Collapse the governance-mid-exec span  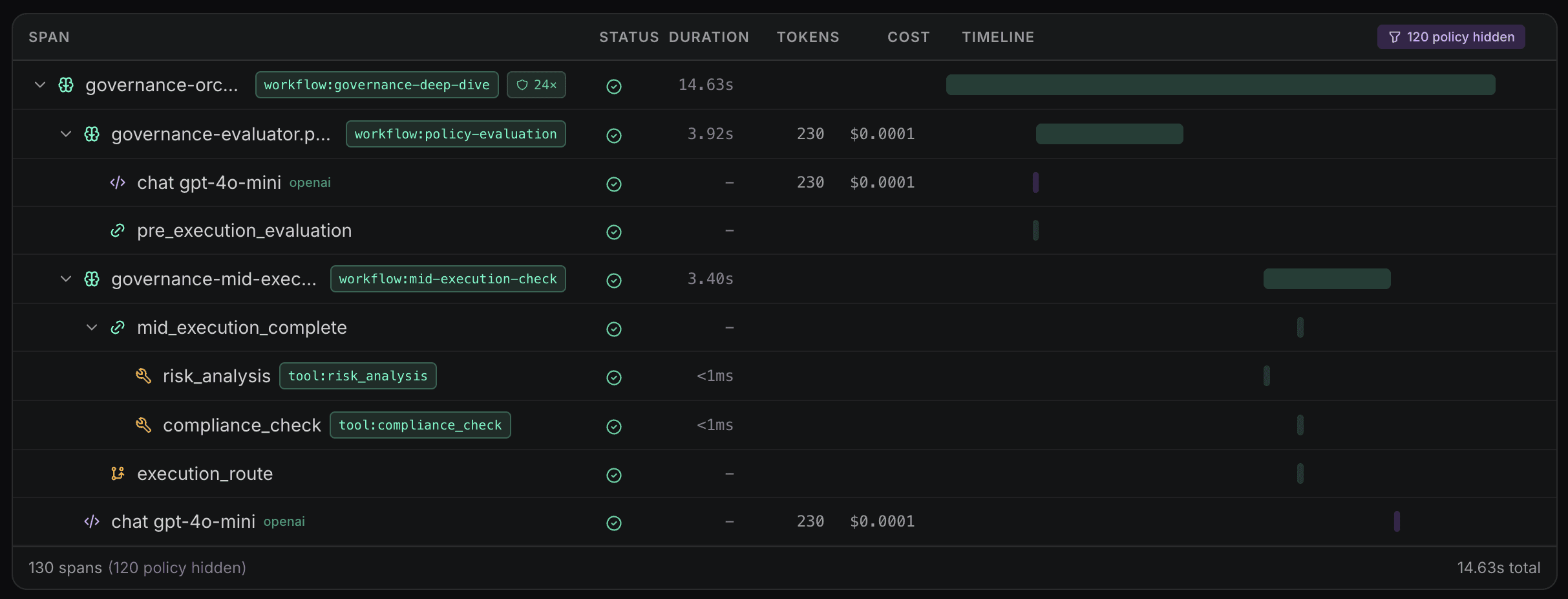tap(66, 279)
